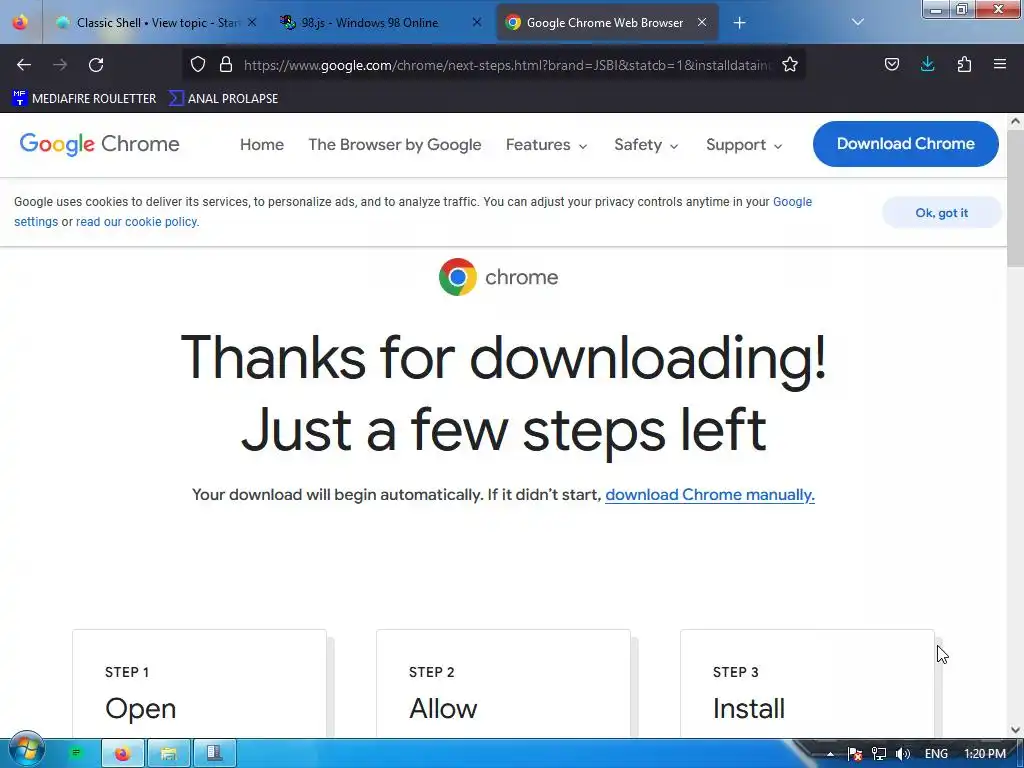Open the Firefox downloads panel
Image resolution: width=1024 pixels, height=768 pixels.
pyautogui.click(x=927, y=64)
